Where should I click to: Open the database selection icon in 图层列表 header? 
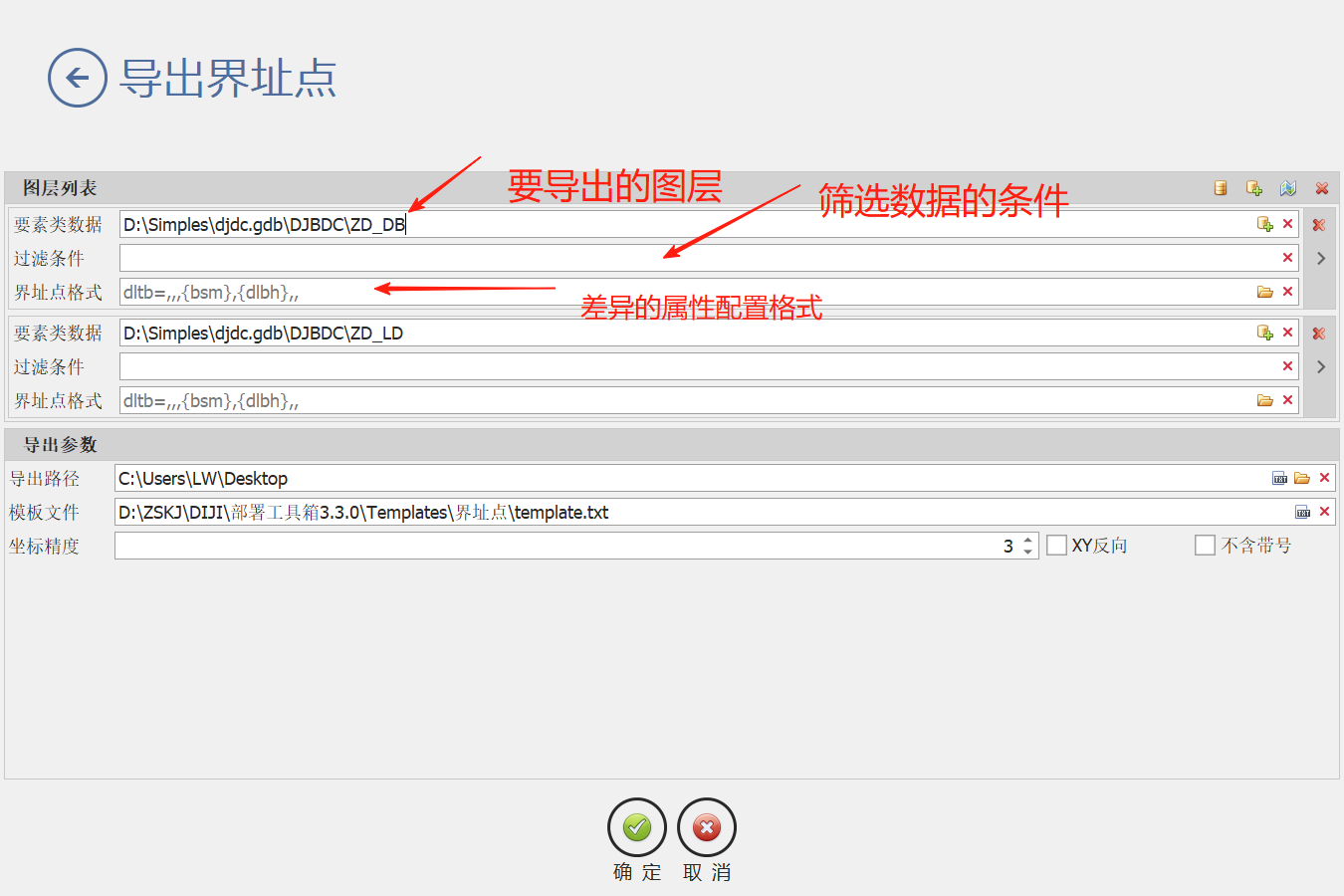click(1220, 188)
